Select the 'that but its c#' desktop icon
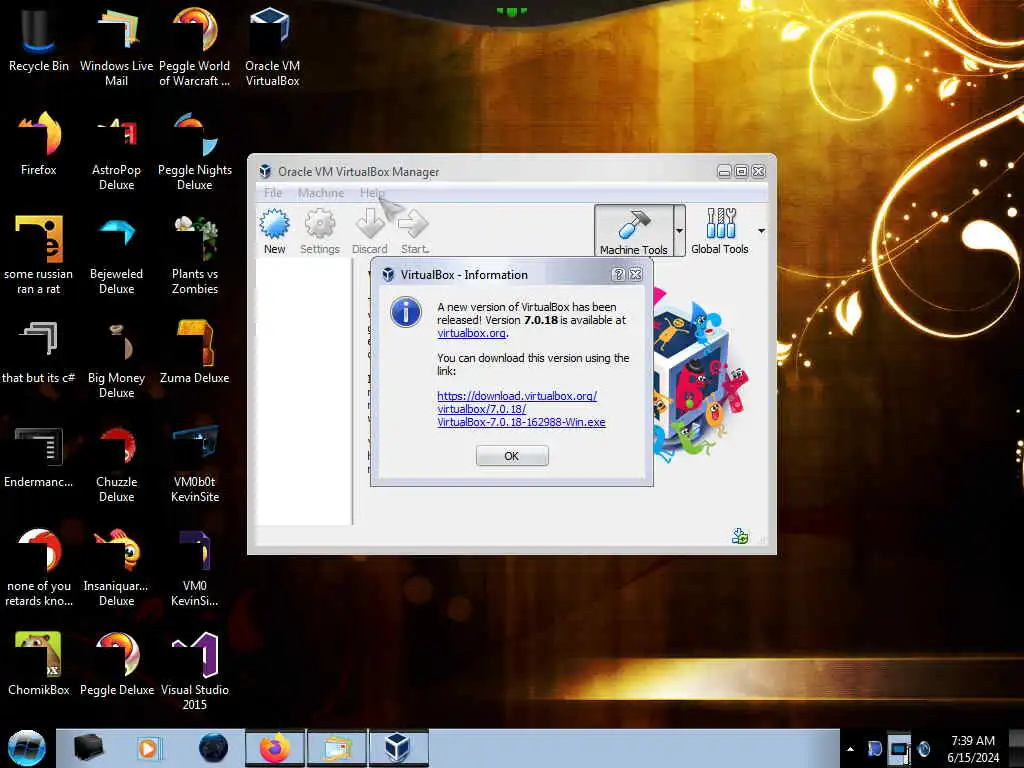This screenshot has height=768, width=1024. (x=39, y=351)
